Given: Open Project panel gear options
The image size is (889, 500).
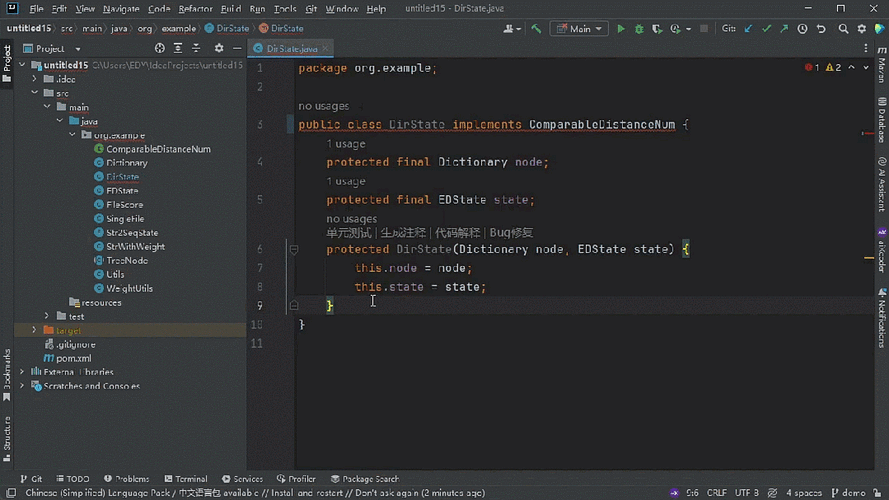Looking at the screenshot, I should pyautogui.click(x=219, y=48).
